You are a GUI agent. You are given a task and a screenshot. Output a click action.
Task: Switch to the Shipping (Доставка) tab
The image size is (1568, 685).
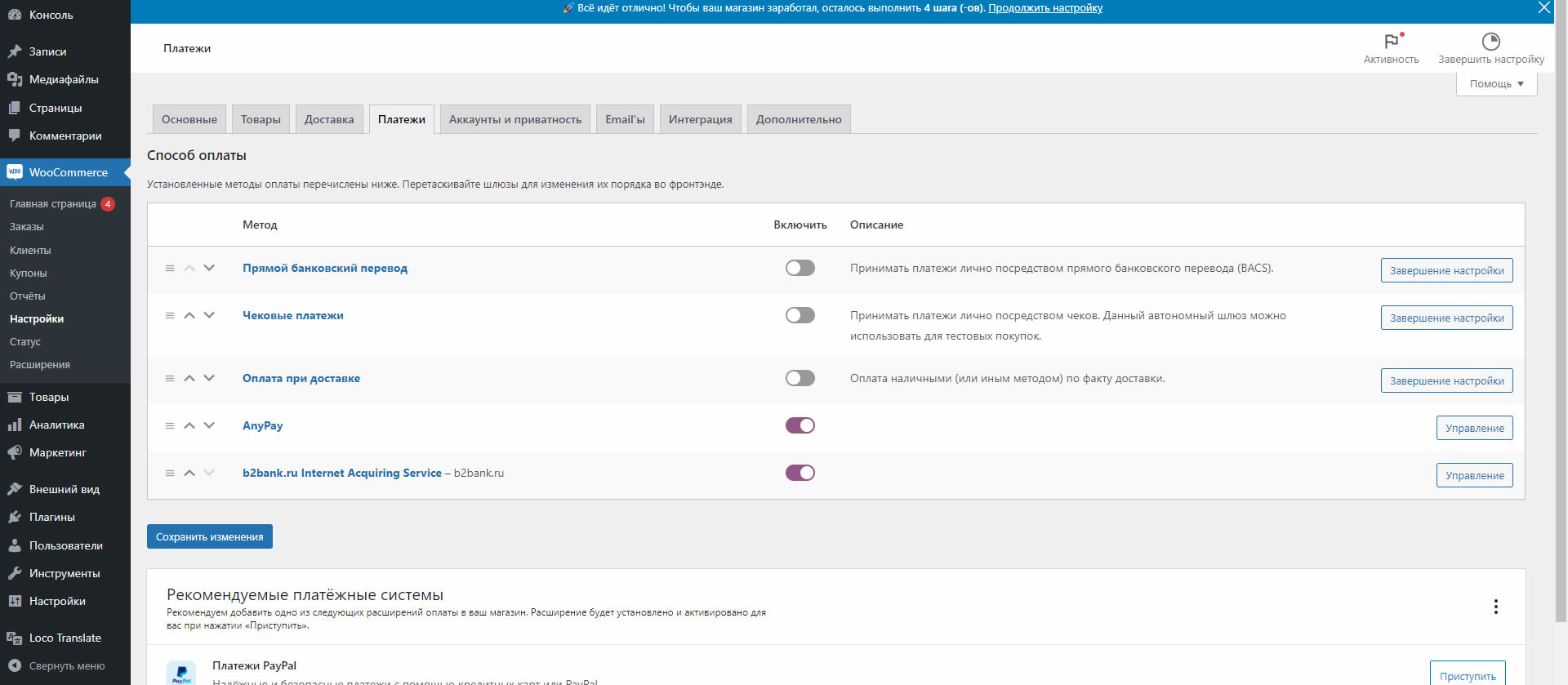329,119
